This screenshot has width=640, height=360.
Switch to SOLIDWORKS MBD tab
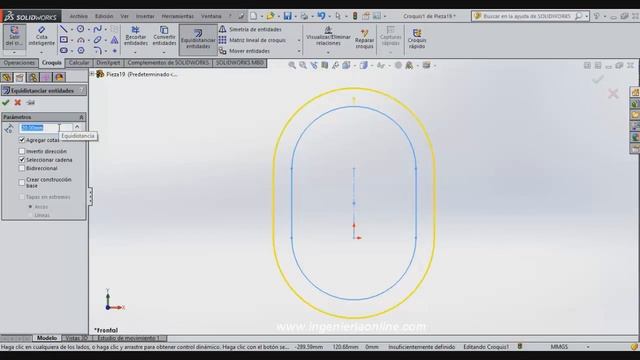click(x=240, y=63)
